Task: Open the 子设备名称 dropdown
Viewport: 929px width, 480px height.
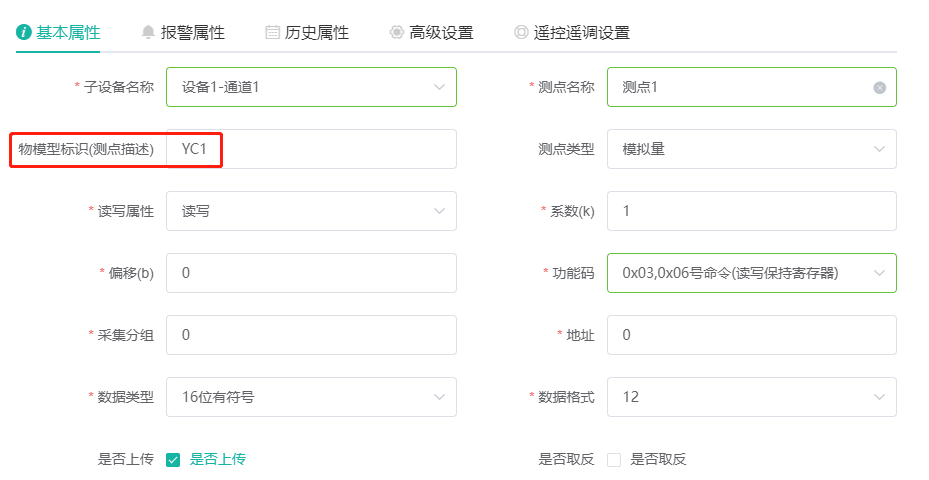Action: [x=311, y=87]
